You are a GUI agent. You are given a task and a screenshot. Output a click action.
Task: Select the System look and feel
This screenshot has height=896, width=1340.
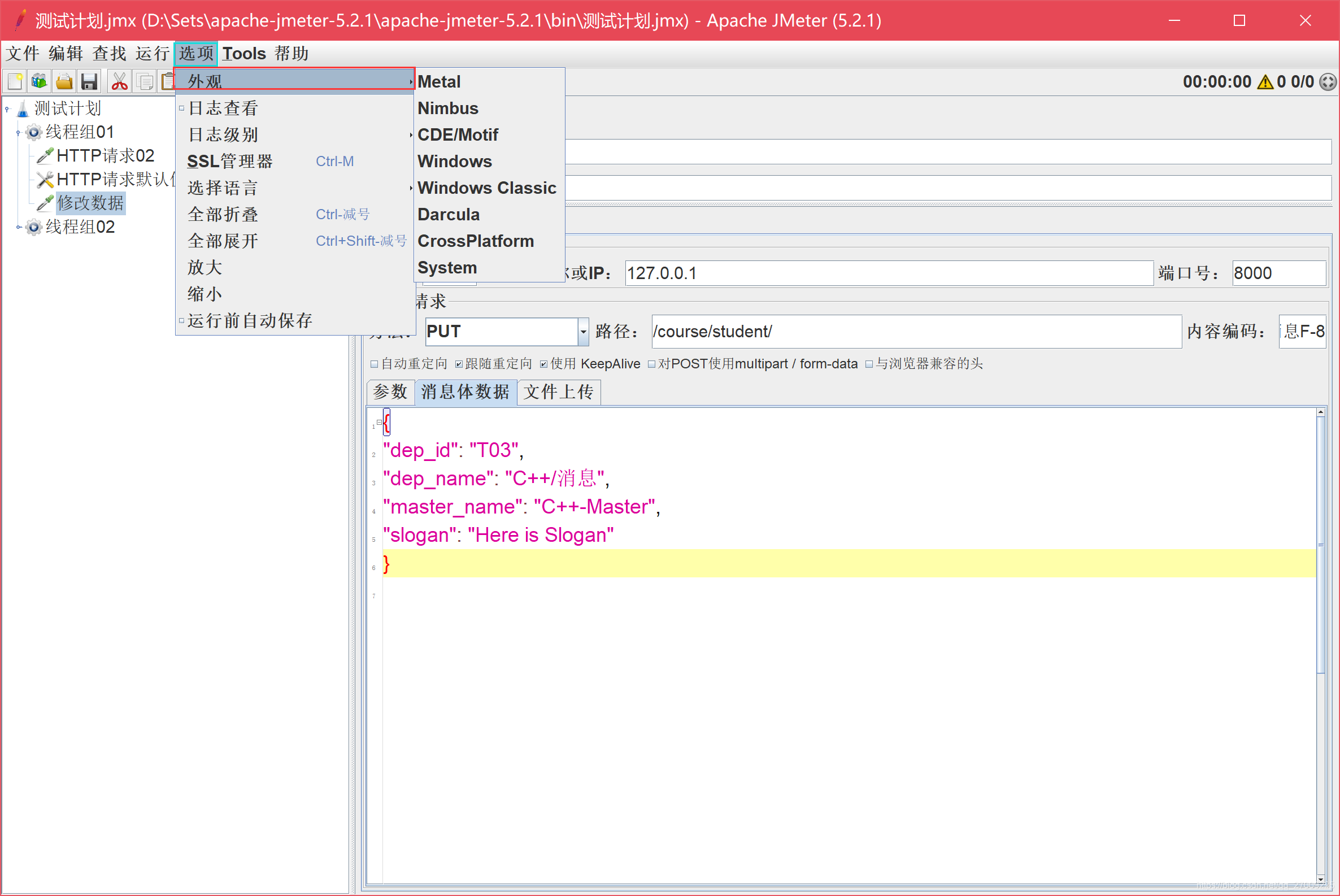tap(490, 267)
